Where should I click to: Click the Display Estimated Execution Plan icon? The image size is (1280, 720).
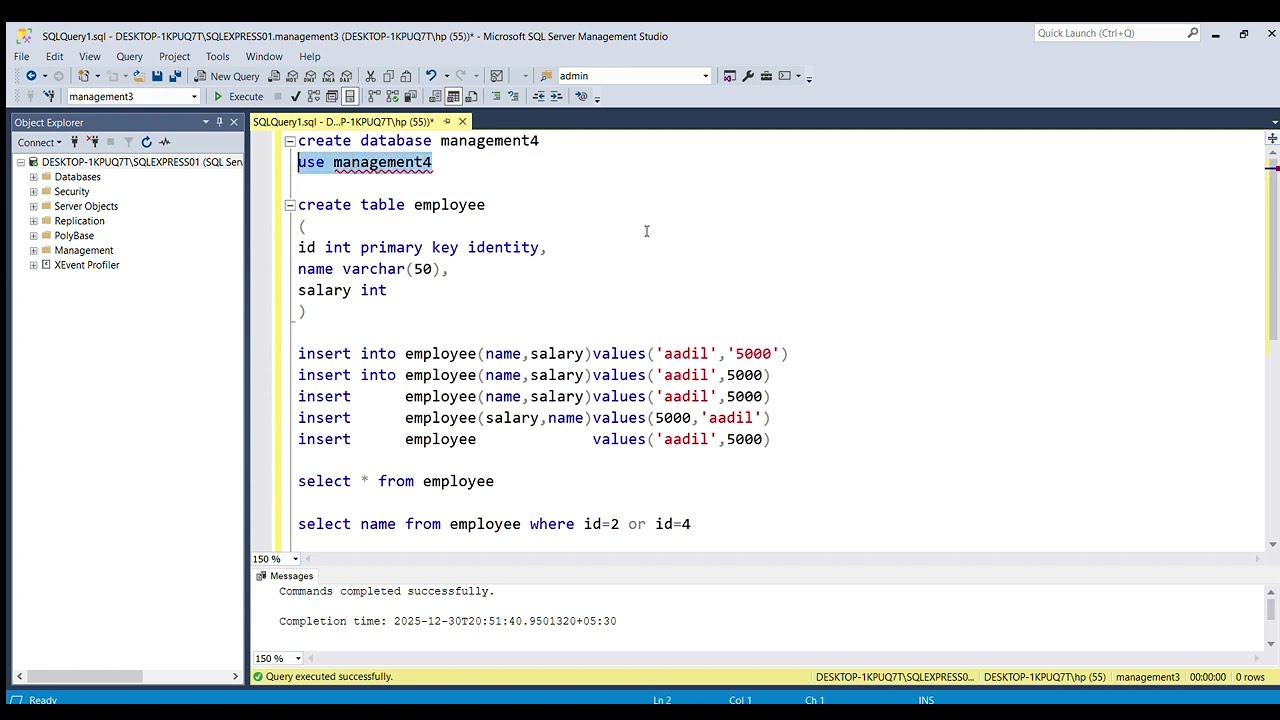pyautogui.click(x=314, y=97)
